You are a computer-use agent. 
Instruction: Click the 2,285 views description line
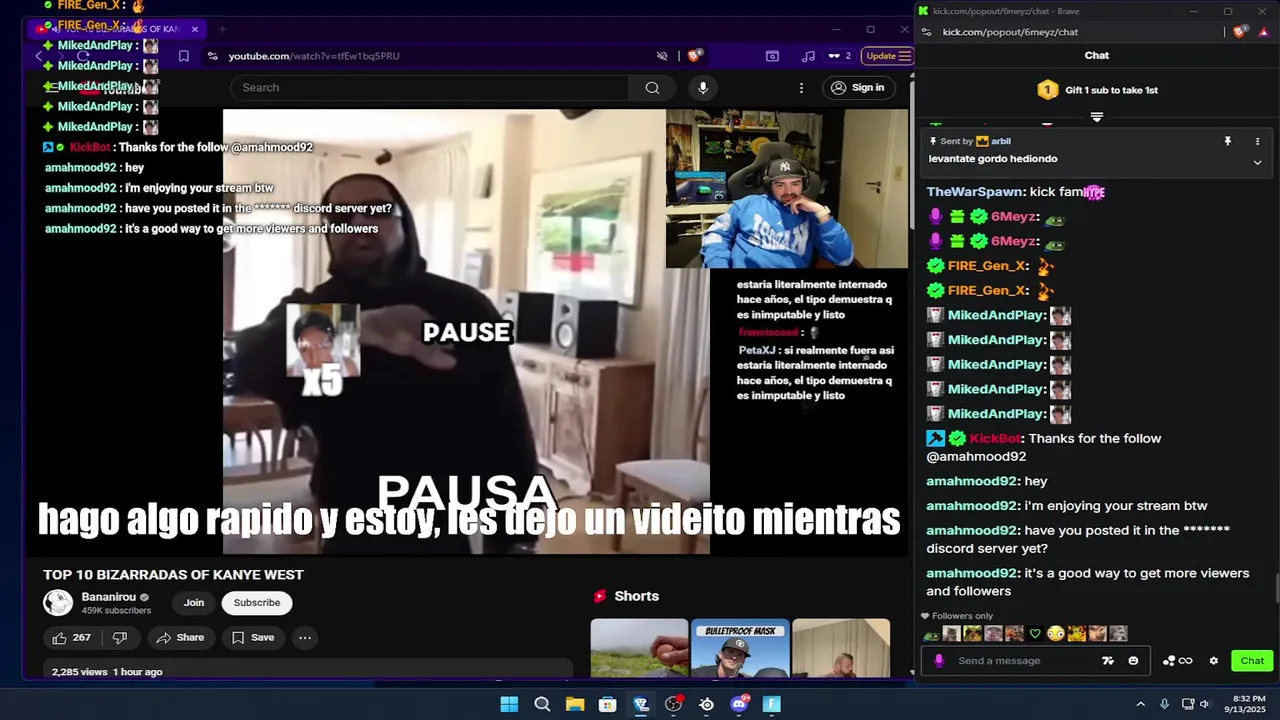107,672
